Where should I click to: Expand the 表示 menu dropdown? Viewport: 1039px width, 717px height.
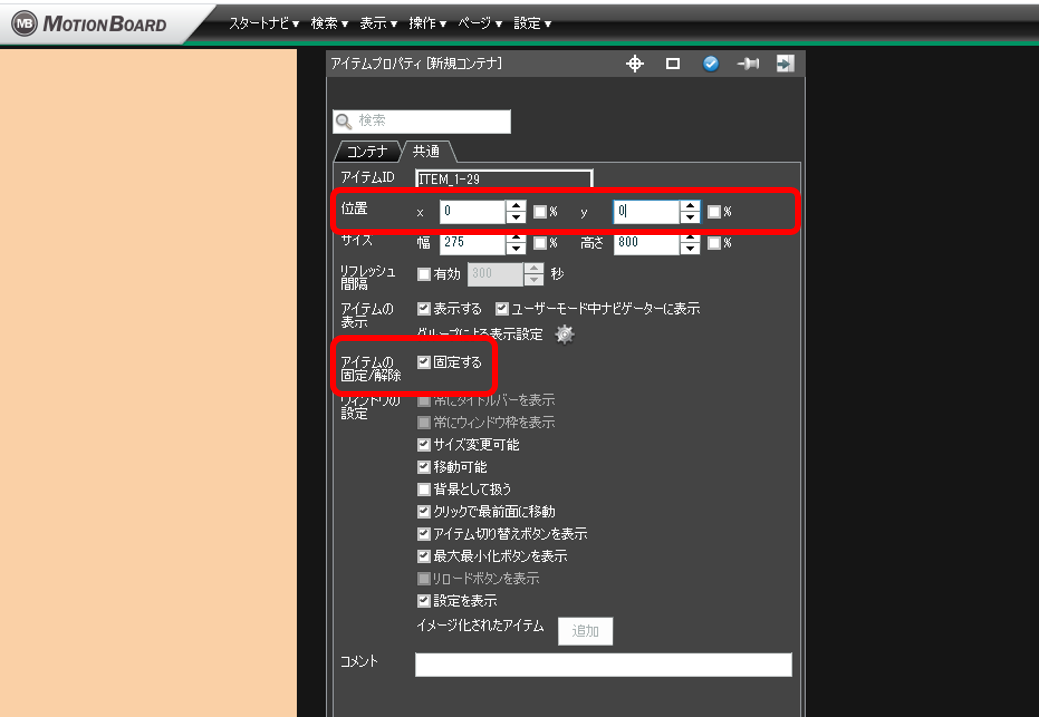tap(372, 21)
